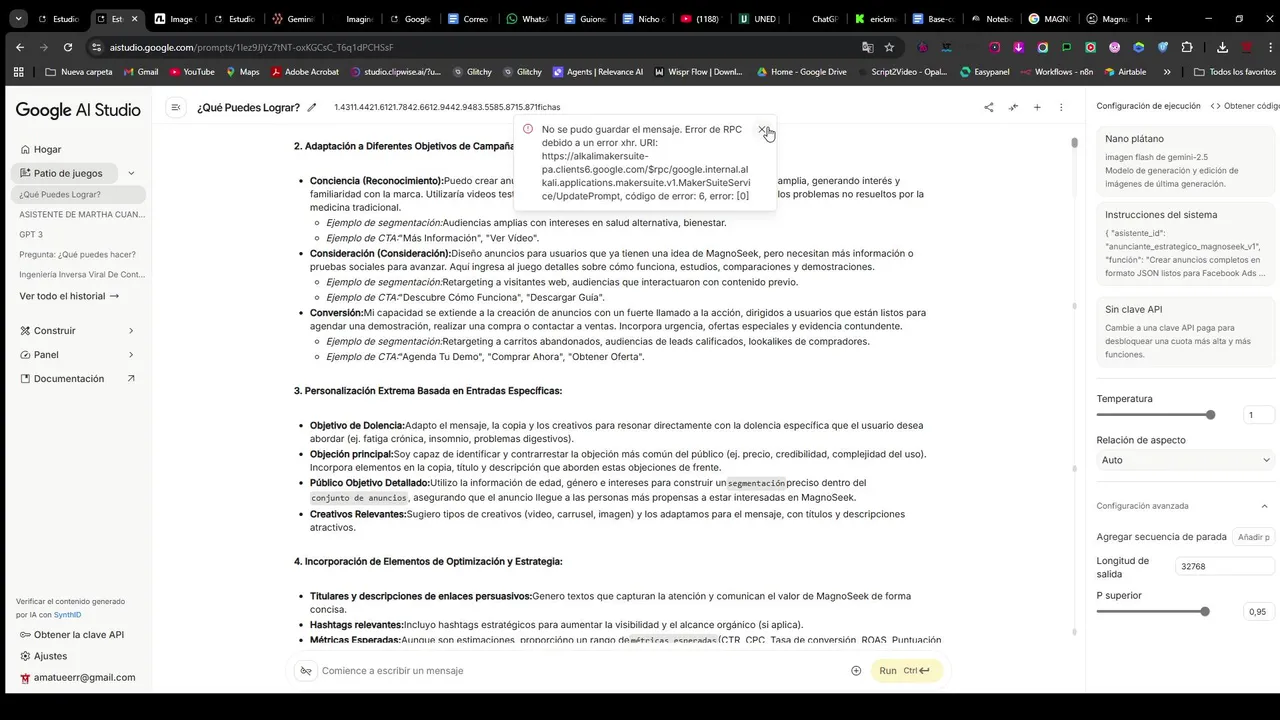Open '¿Qué Puedes Lograr?' history entry

click(x=78, y=195)
